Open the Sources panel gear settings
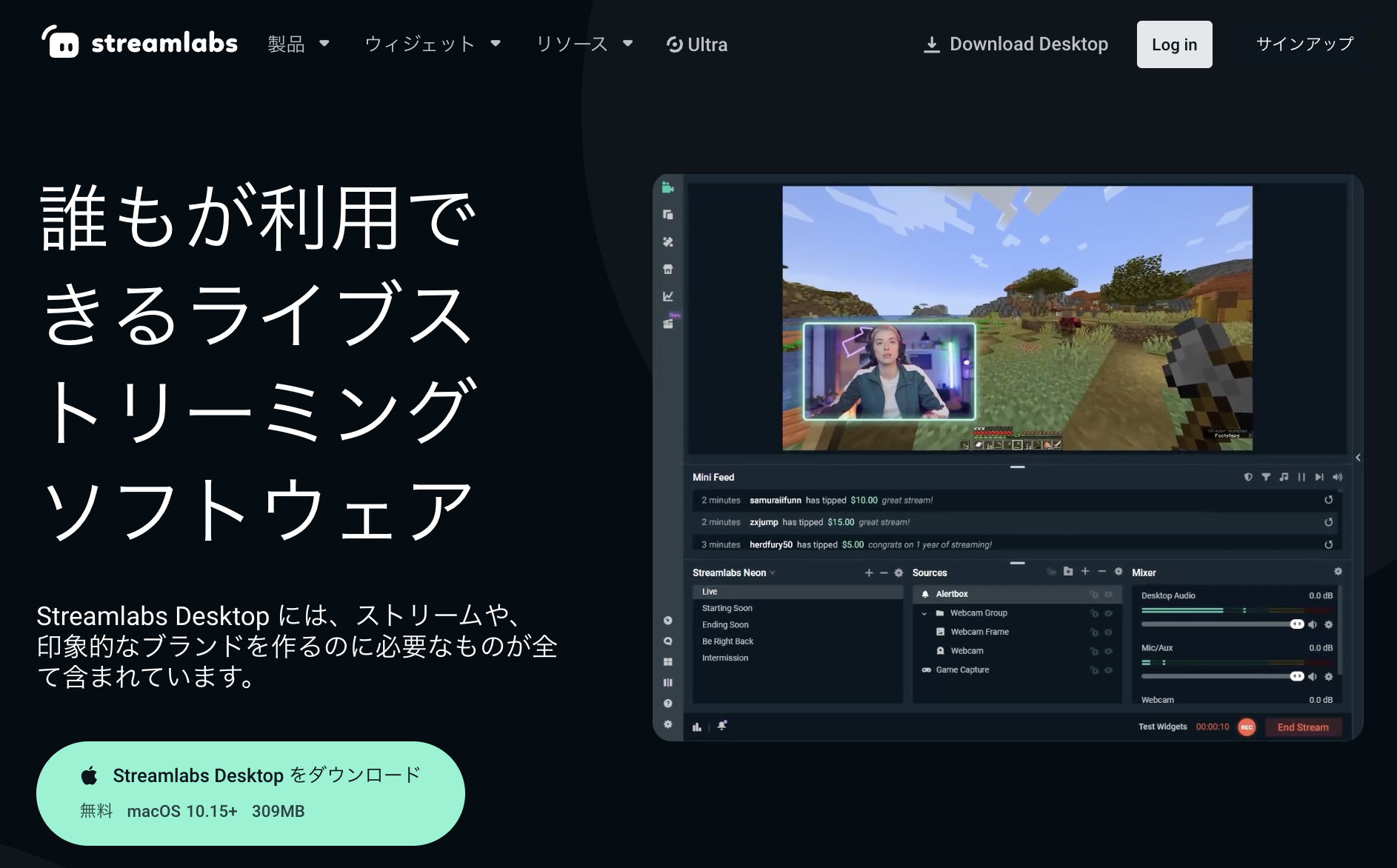1397x868 pixels. (1118, 572)
